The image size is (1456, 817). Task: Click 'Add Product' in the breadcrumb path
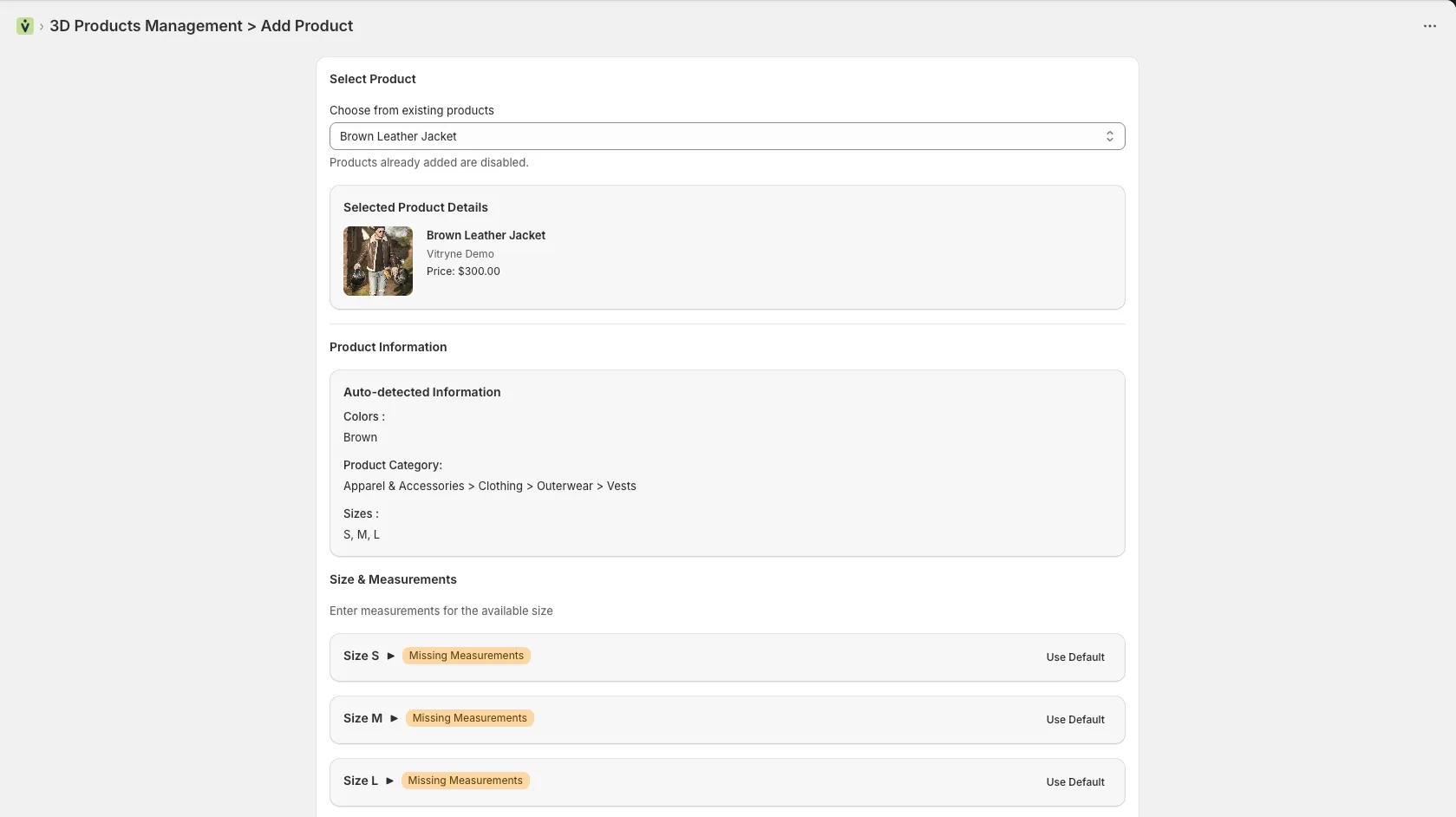tap(306, 26)
